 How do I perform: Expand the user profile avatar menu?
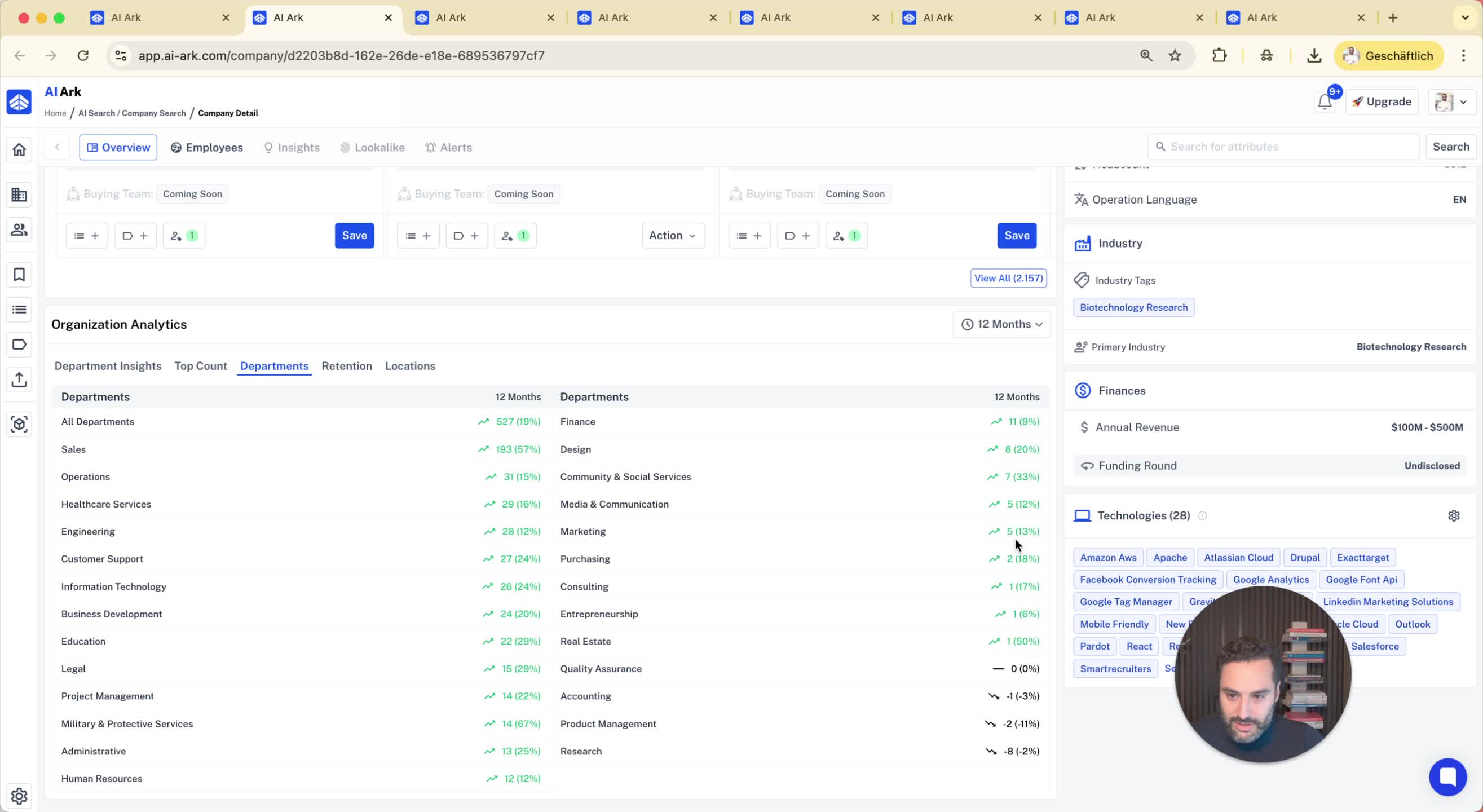1451,102
